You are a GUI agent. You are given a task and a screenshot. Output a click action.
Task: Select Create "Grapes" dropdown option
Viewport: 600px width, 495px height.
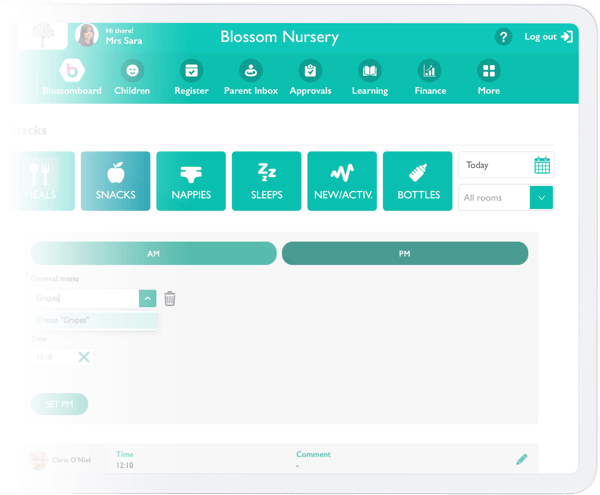click(x=94, y=320)
